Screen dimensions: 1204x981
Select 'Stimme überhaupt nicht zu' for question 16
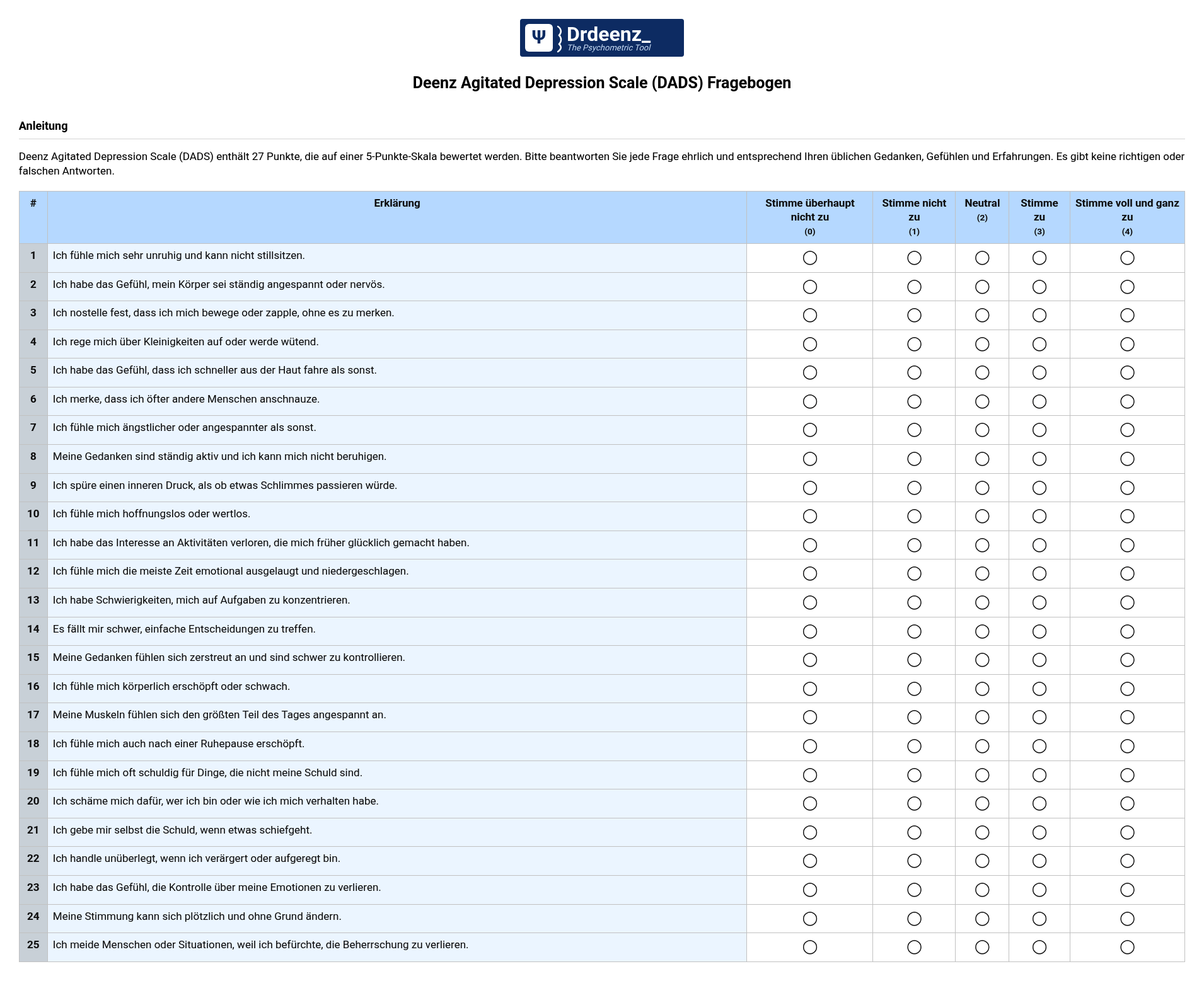(x=810, y=689)
